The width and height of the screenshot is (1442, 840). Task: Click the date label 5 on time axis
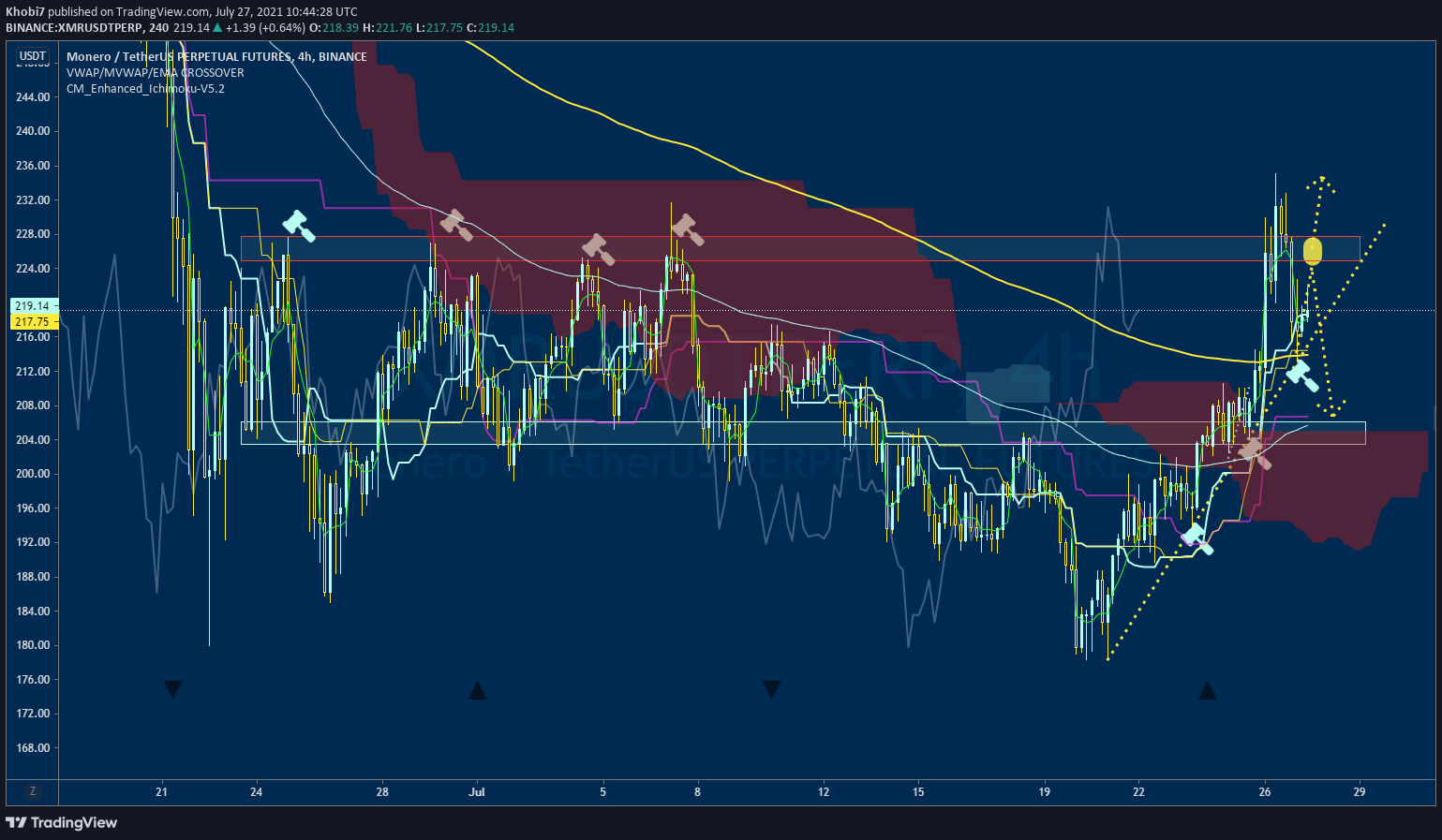(603, 792)
